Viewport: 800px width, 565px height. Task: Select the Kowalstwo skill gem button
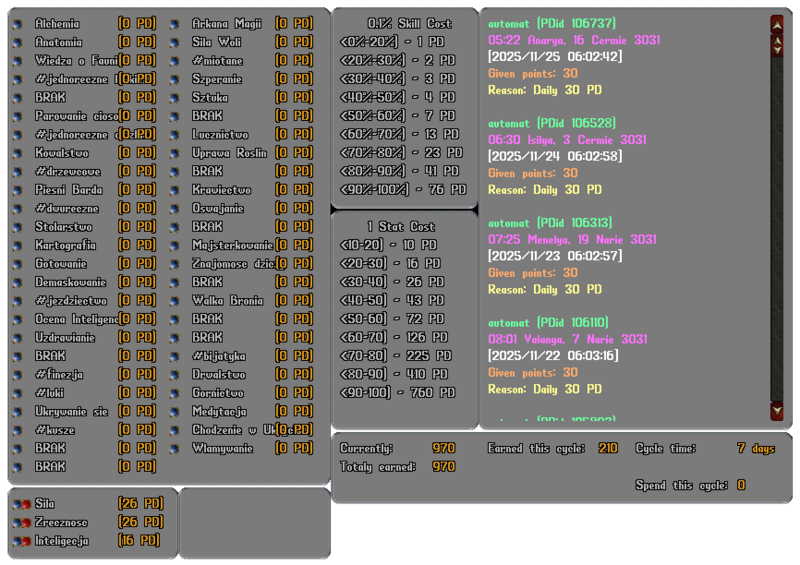[x=17, y=154]
